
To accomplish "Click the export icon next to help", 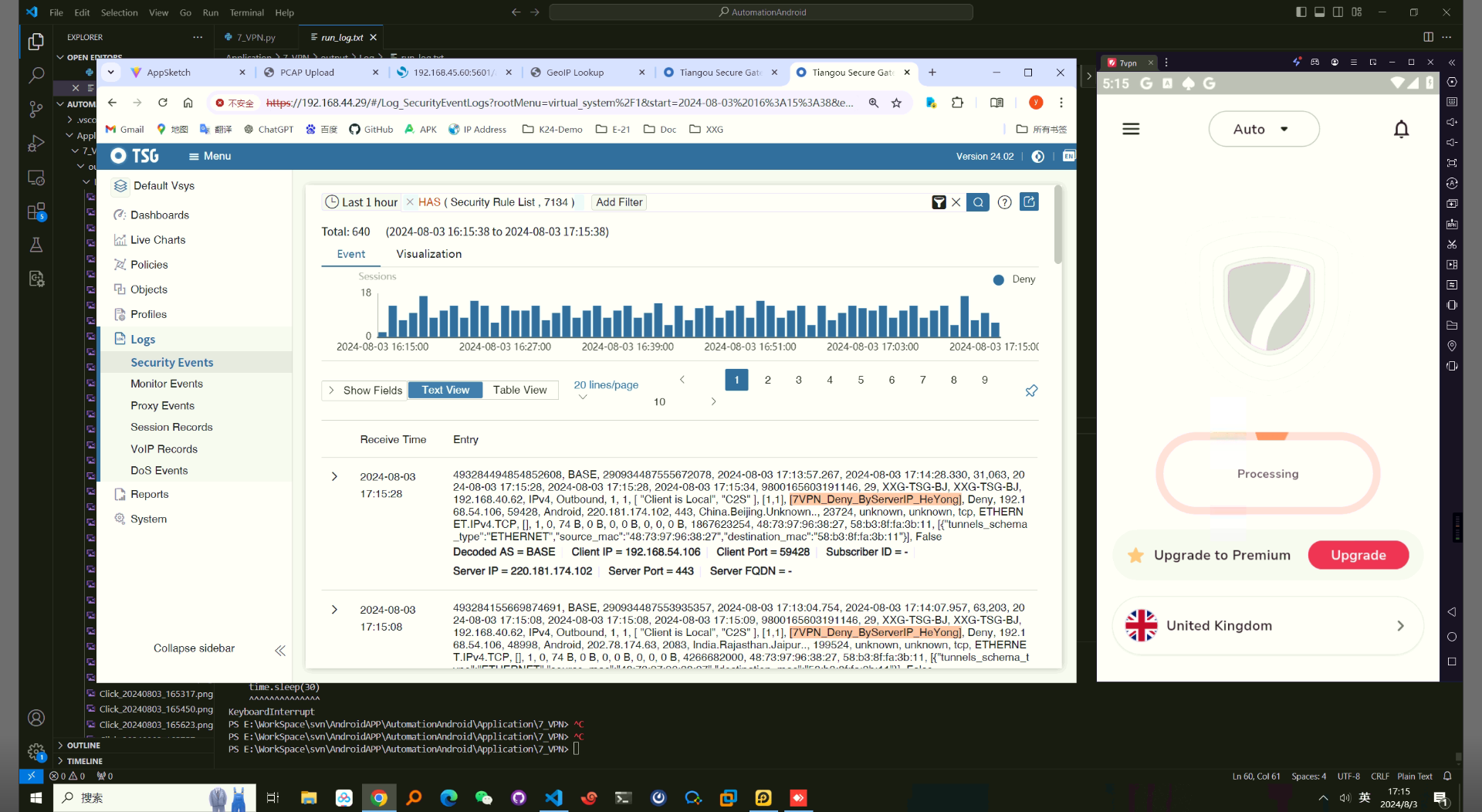I will [1029, 202].
